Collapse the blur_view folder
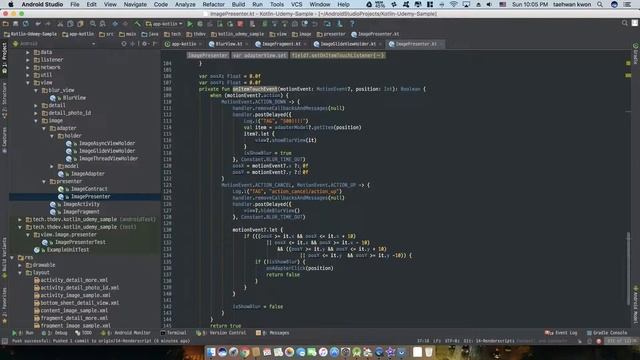 pos(36,90)
